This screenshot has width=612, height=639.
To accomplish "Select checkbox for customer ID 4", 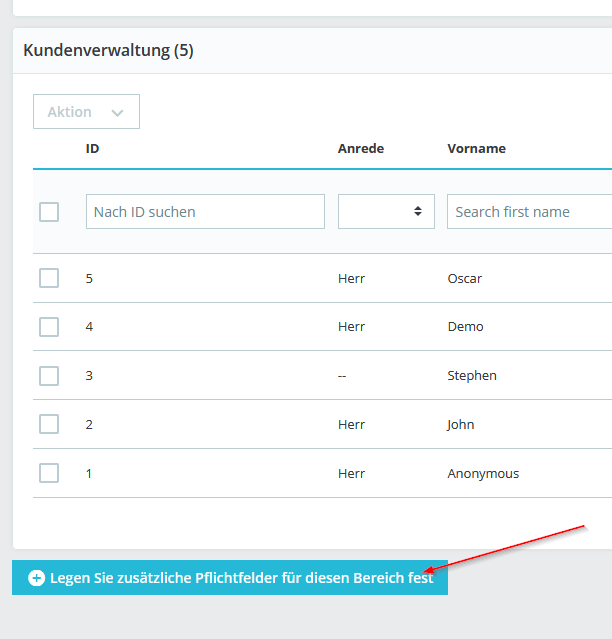I will click(x=49, y=327).
